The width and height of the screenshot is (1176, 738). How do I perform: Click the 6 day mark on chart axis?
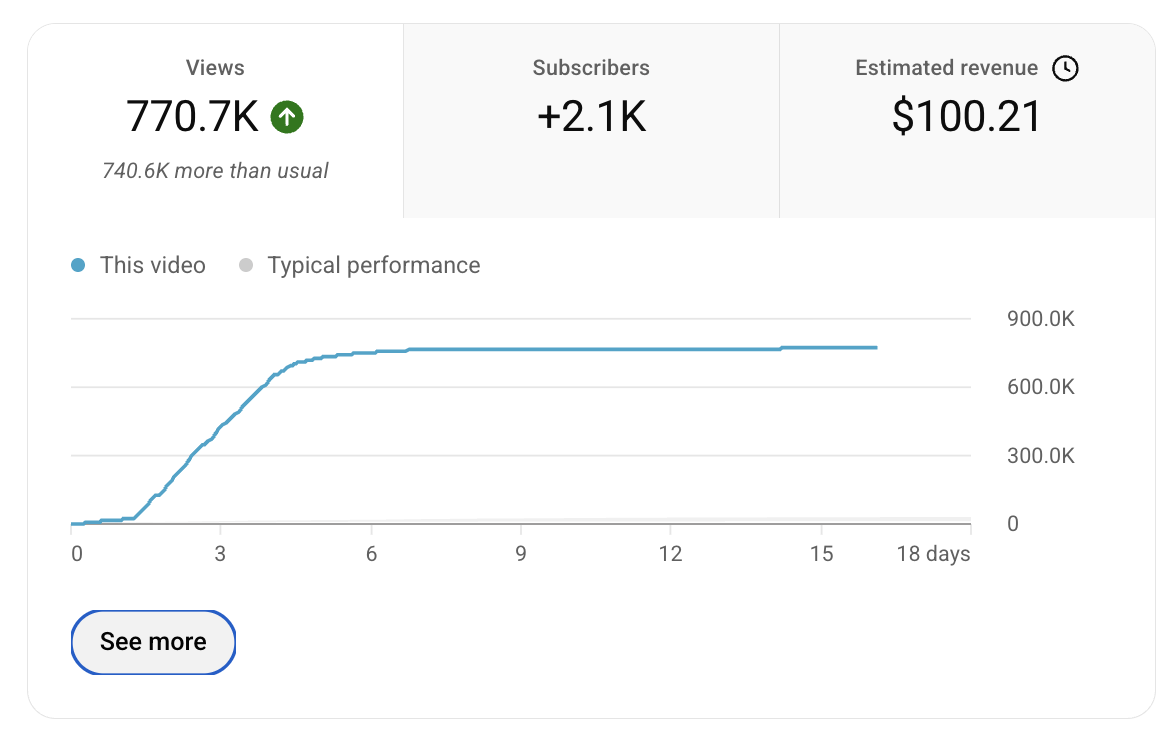pyautogui.click(x=371, y=554)
